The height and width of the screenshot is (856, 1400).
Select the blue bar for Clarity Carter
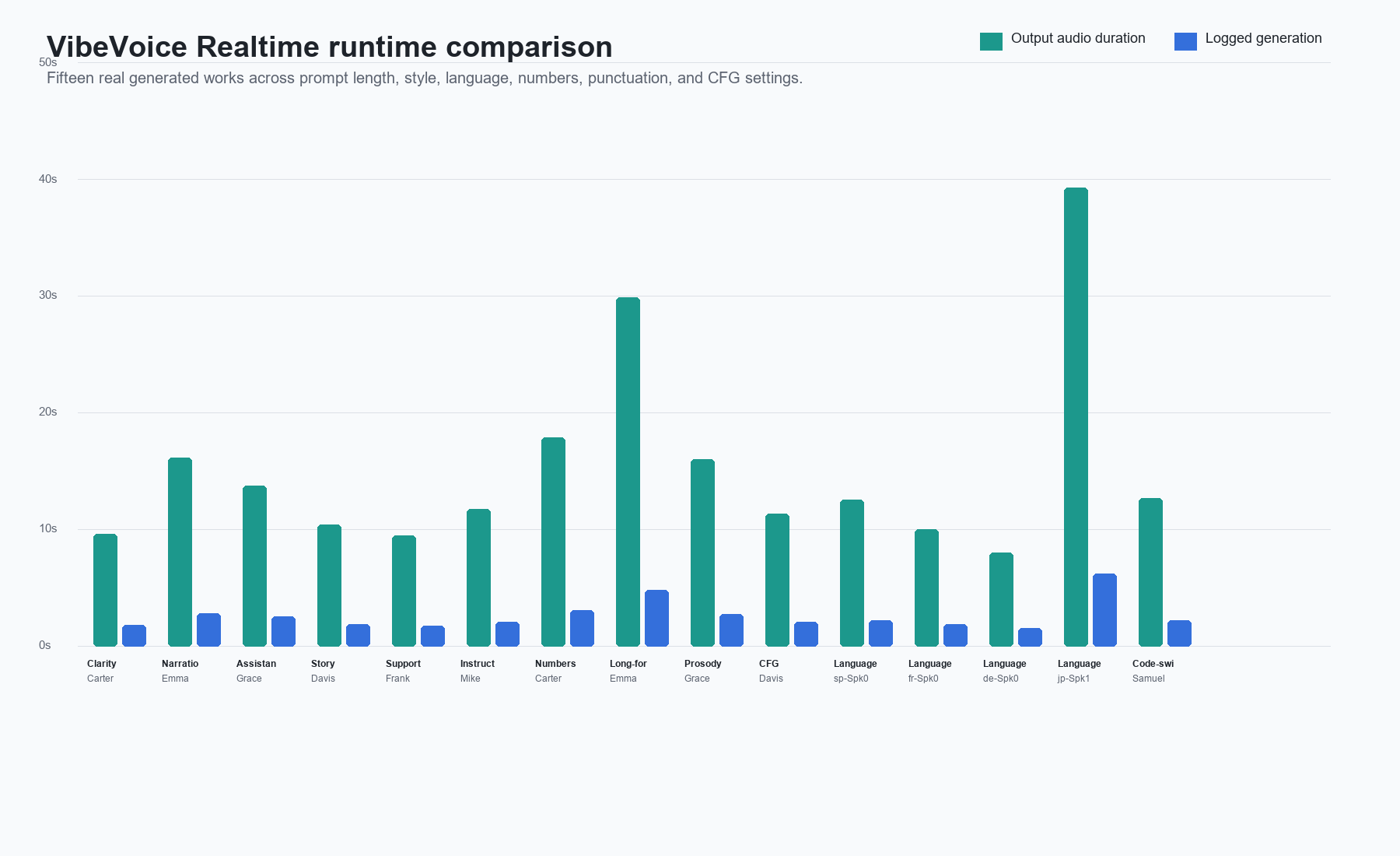point(134,636)
